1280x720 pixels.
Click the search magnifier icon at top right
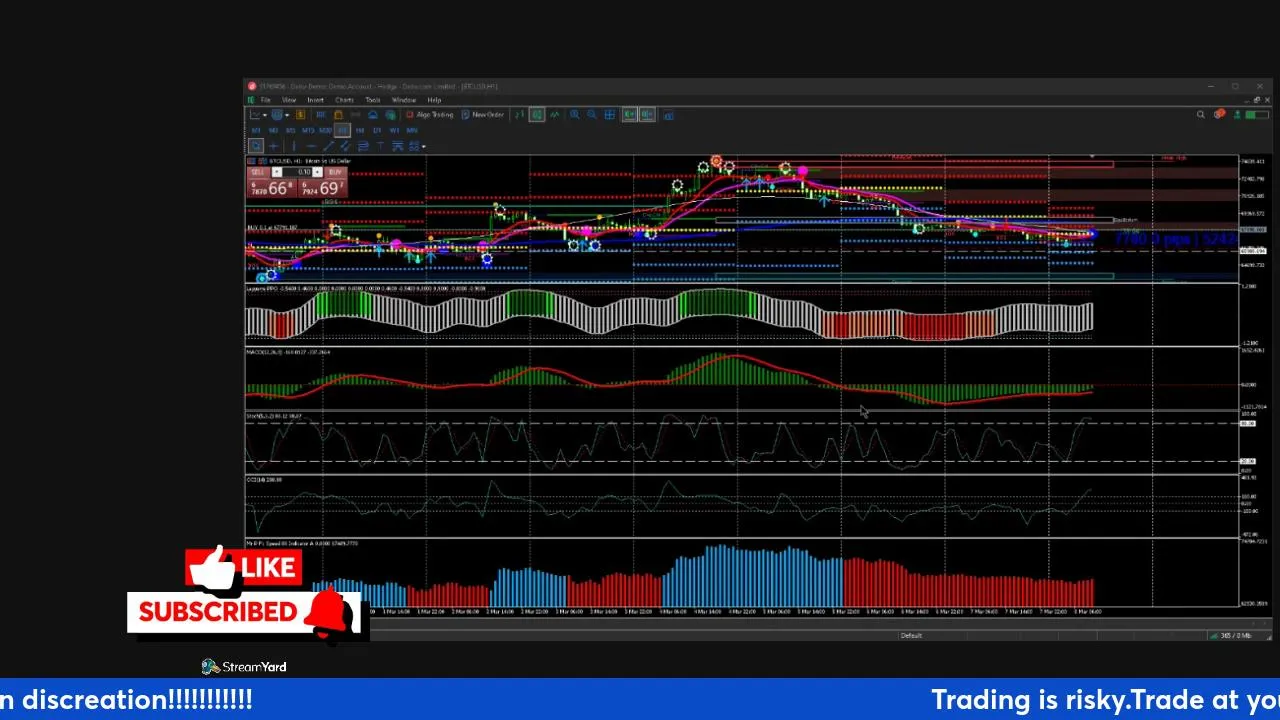click(x=1200, y=114)
